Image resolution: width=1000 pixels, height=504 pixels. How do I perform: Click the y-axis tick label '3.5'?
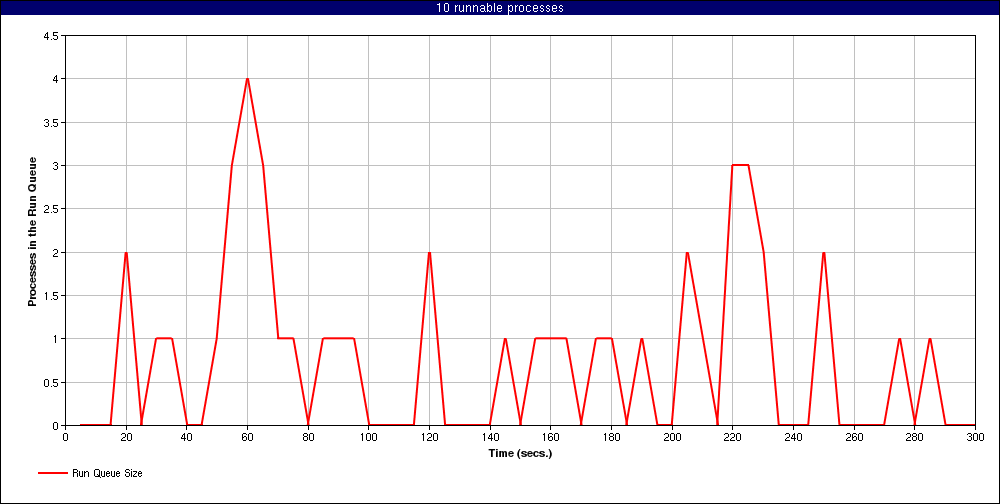pos(52,122)
